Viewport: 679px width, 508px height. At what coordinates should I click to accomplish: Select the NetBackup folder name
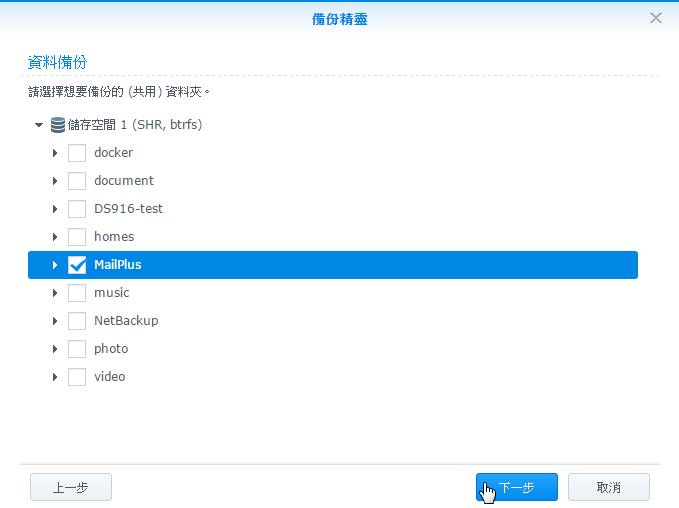[126, 320]
